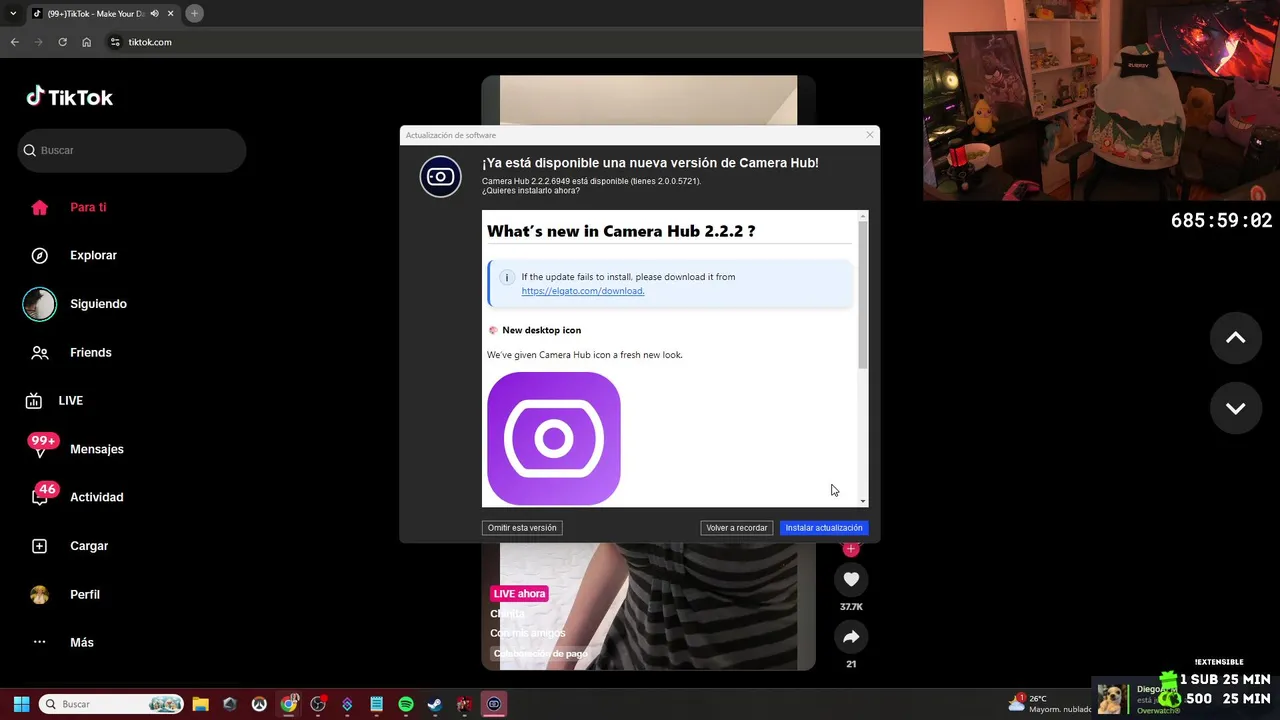Open OBS Studio from the taskbar
Screen dimensions: 1280x720
pos(318,704)
